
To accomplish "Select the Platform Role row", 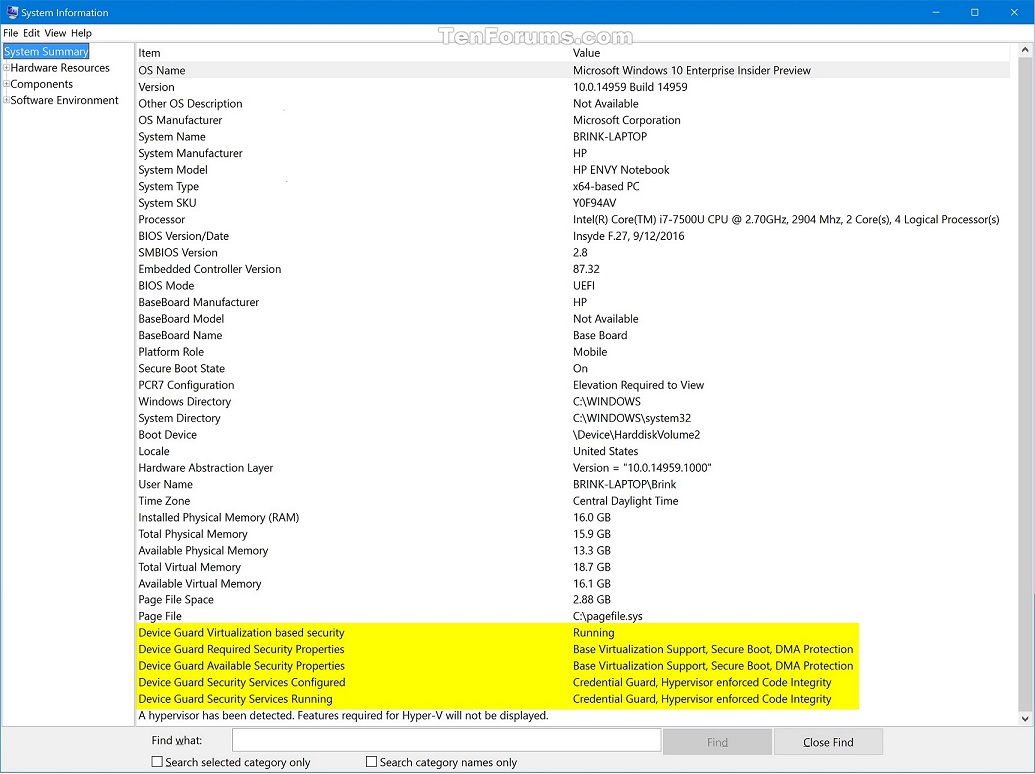I will pos(573,352).
